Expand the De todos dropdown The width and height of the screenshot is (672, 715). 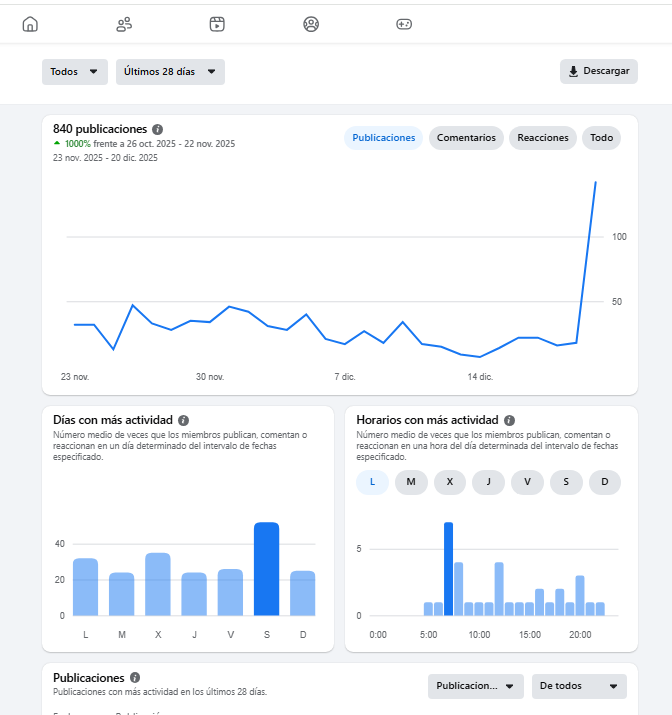[x=579, y=686]
